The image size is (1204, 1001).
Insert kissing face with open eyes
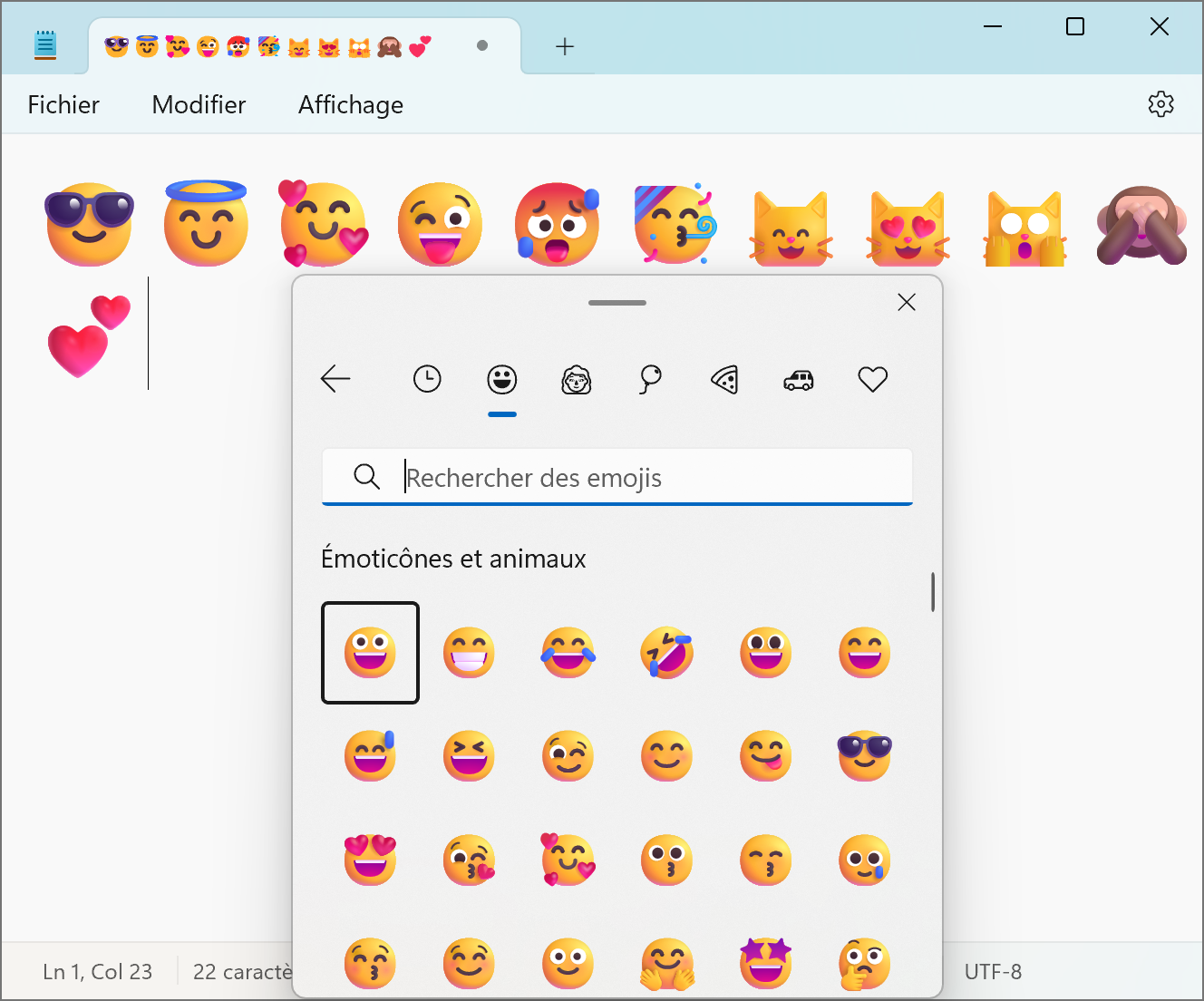666,860
